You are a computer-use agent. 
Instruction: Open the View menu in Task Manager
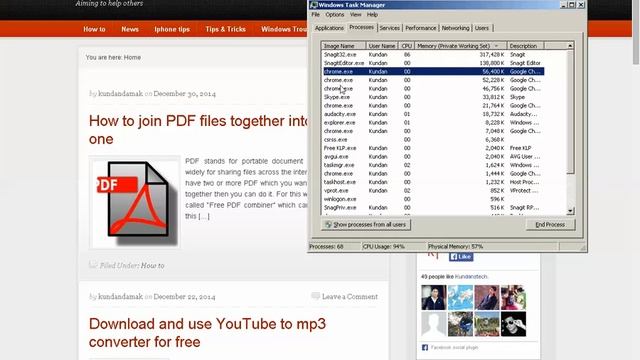click(x=356, y=15)
